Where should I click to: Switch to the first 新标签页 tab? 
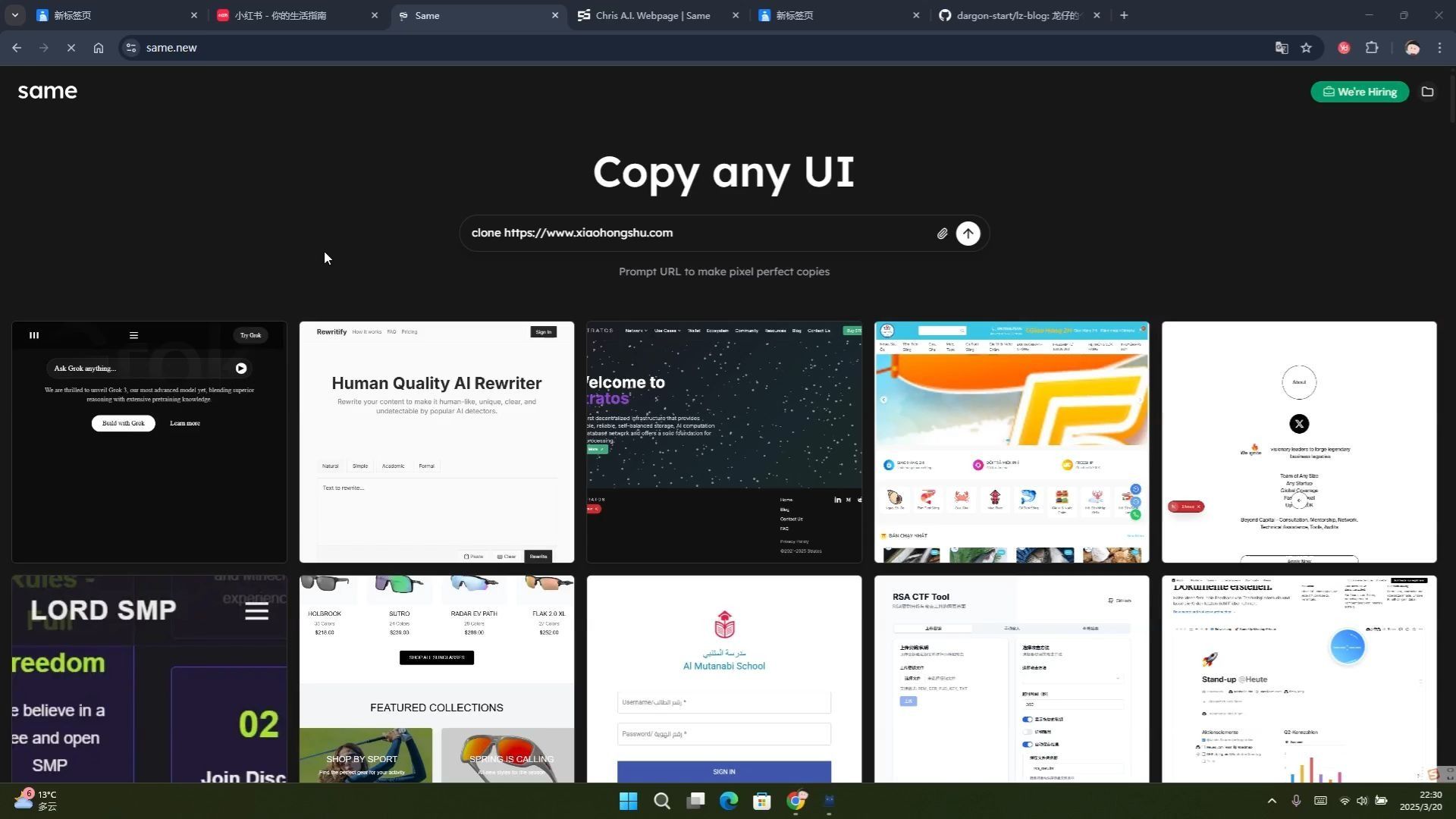click(x=115, y=15)
